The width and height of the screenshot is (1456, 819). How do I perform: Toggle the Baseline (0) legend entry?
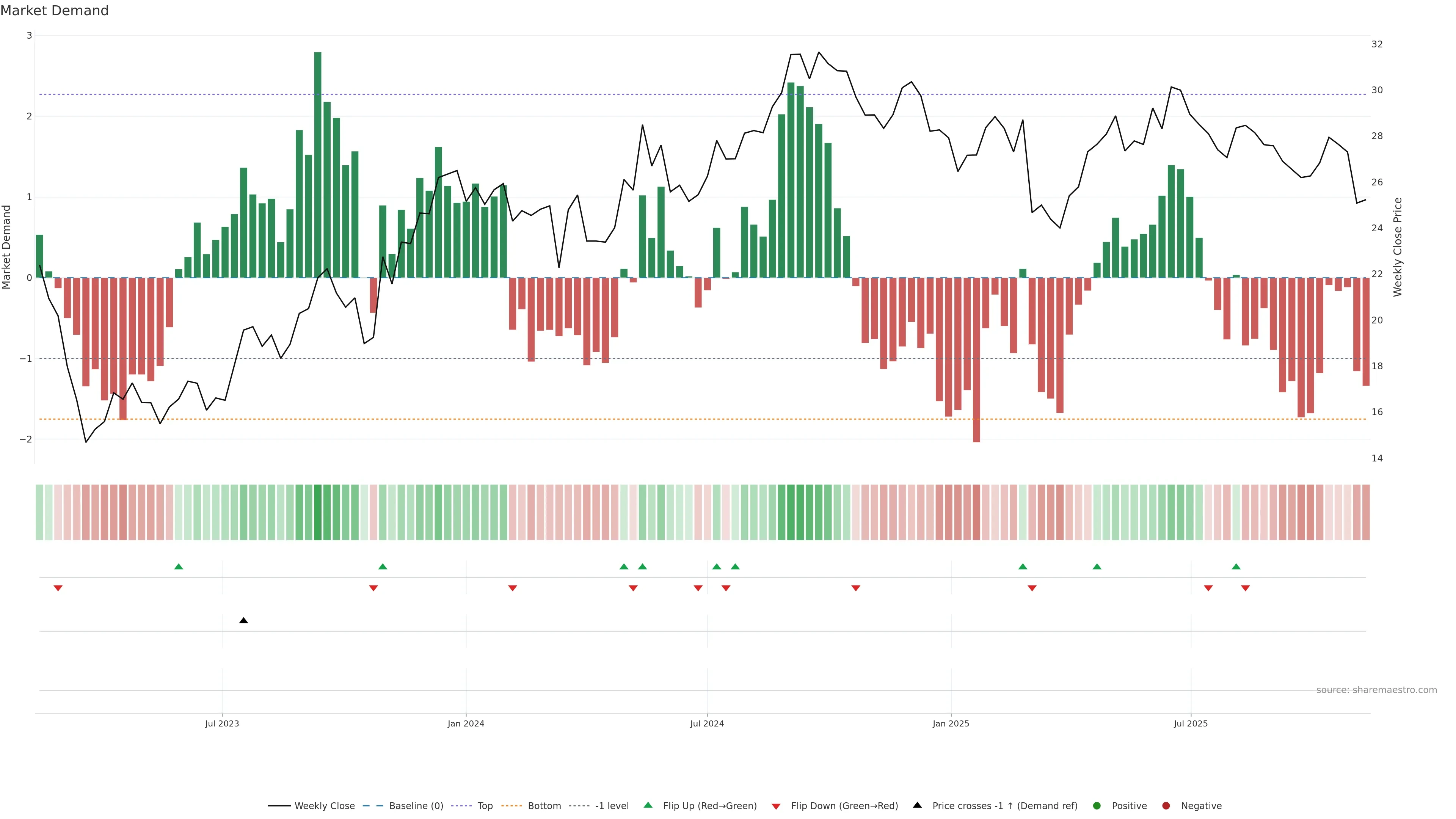click(416, 806)
